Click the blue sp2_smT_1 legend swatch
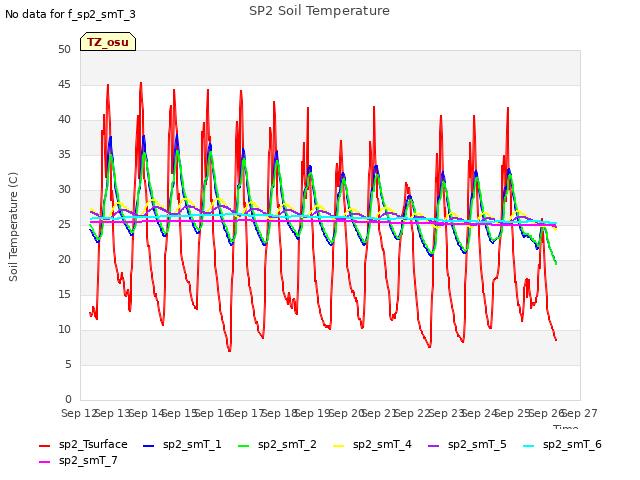 click(149, 446)
